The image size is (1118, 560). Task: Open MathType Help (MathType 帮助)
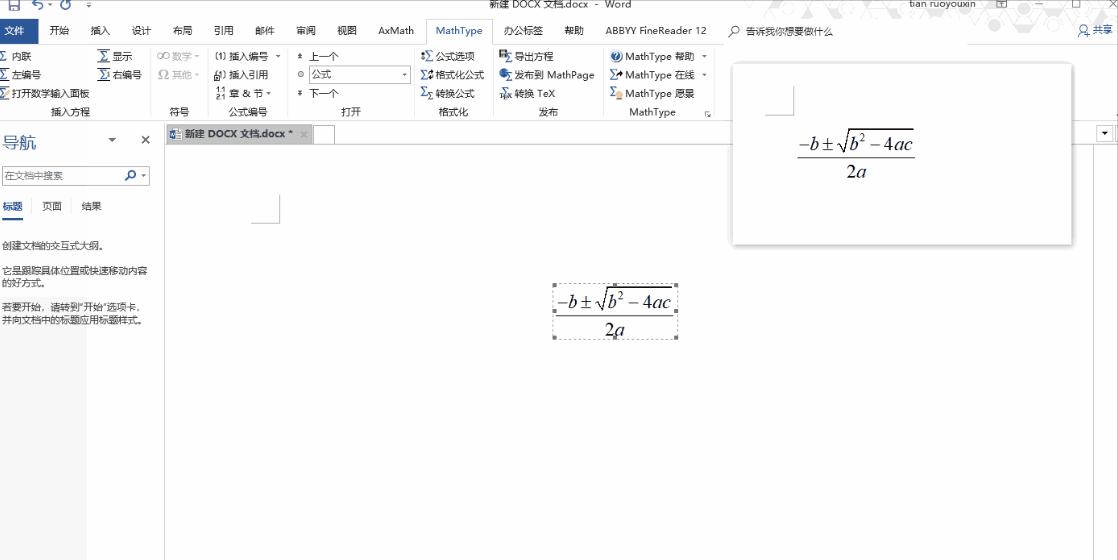click(x=652, y=56)
